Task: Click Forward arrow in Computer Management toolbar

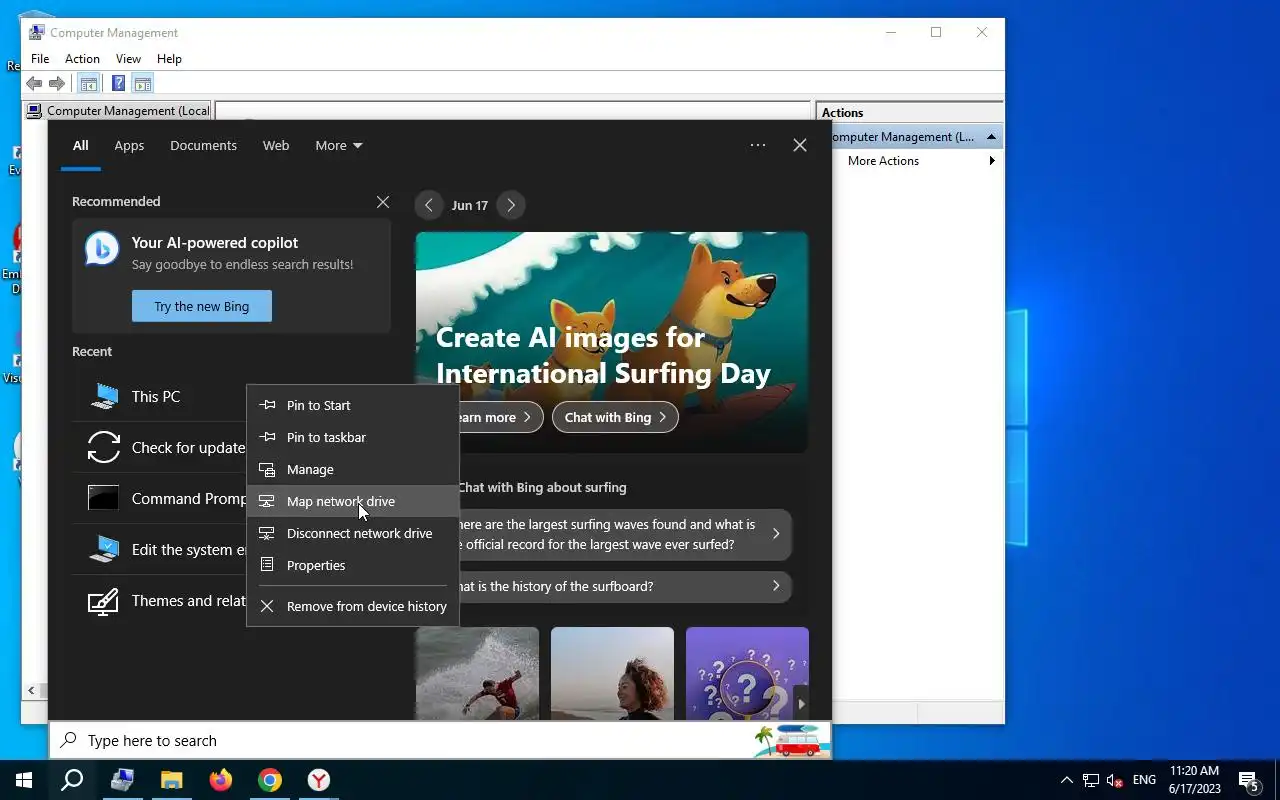Action: tap(57, 84)
